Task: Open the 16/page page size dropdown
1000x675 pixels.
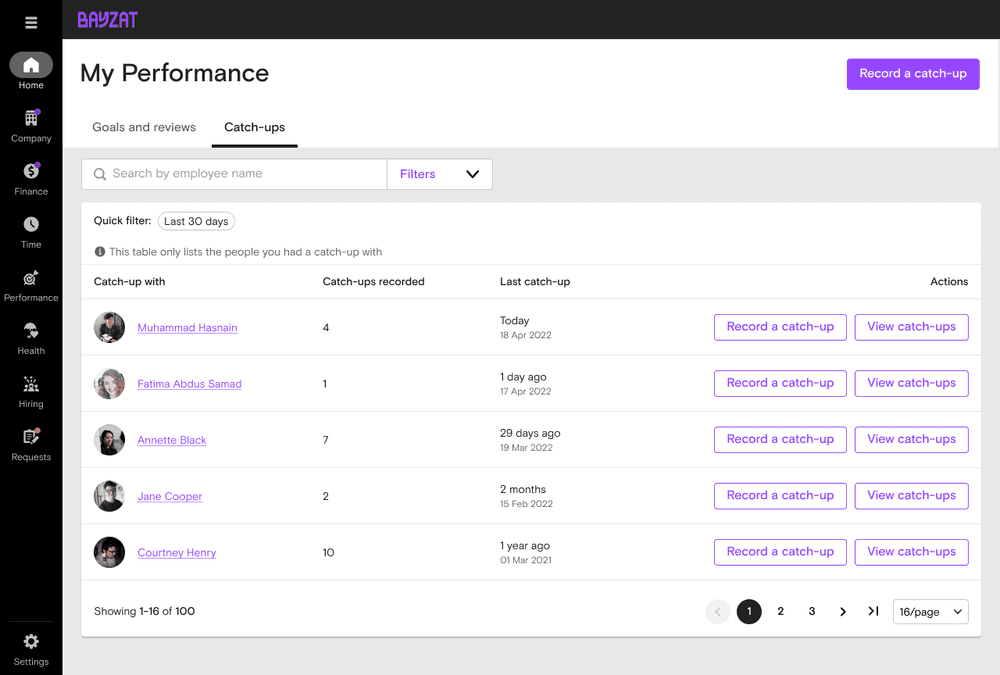Action: pos(930,611)
